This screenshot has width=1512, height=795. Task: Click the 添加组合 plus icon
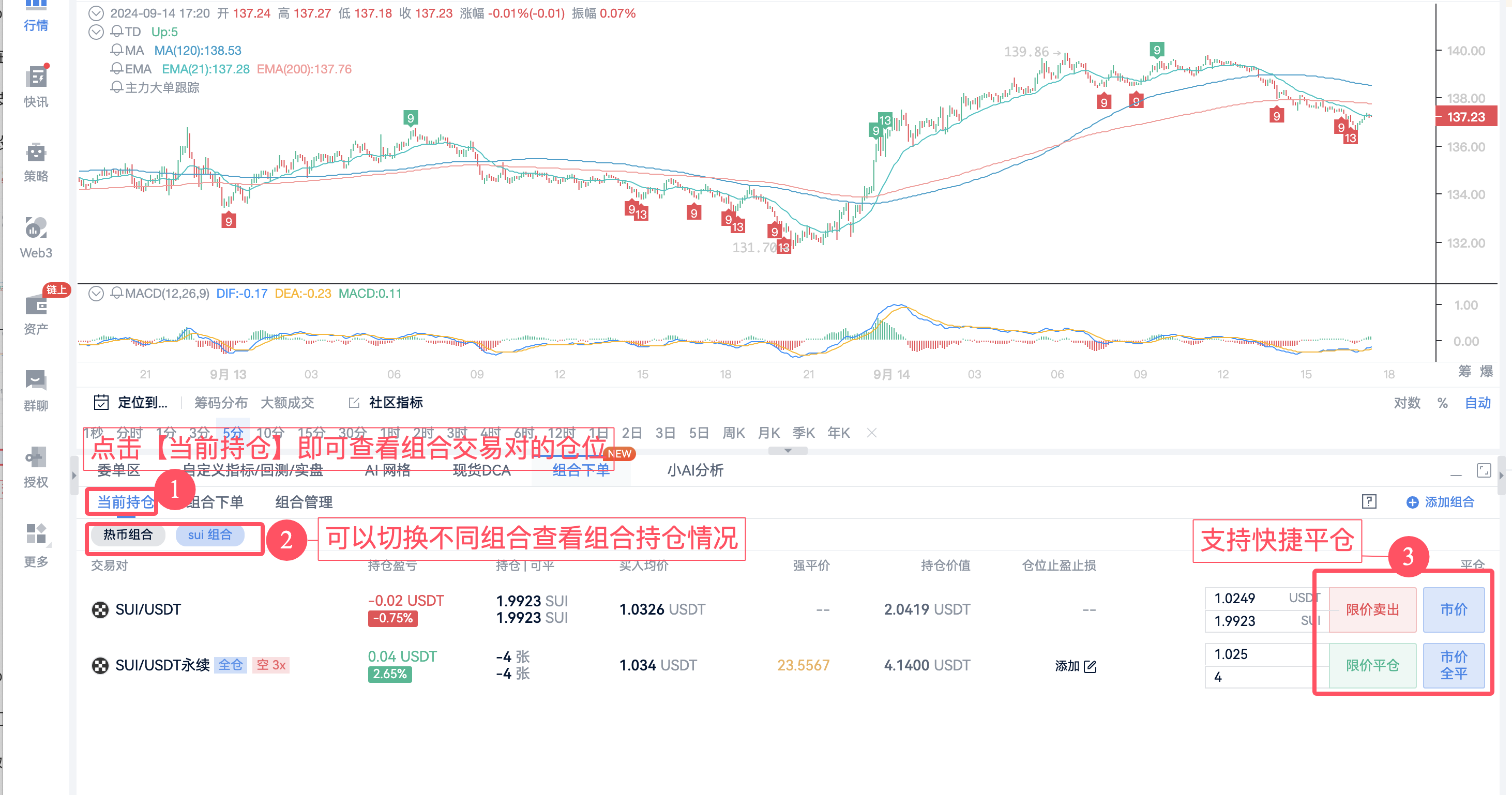(x=1412, y=502)
